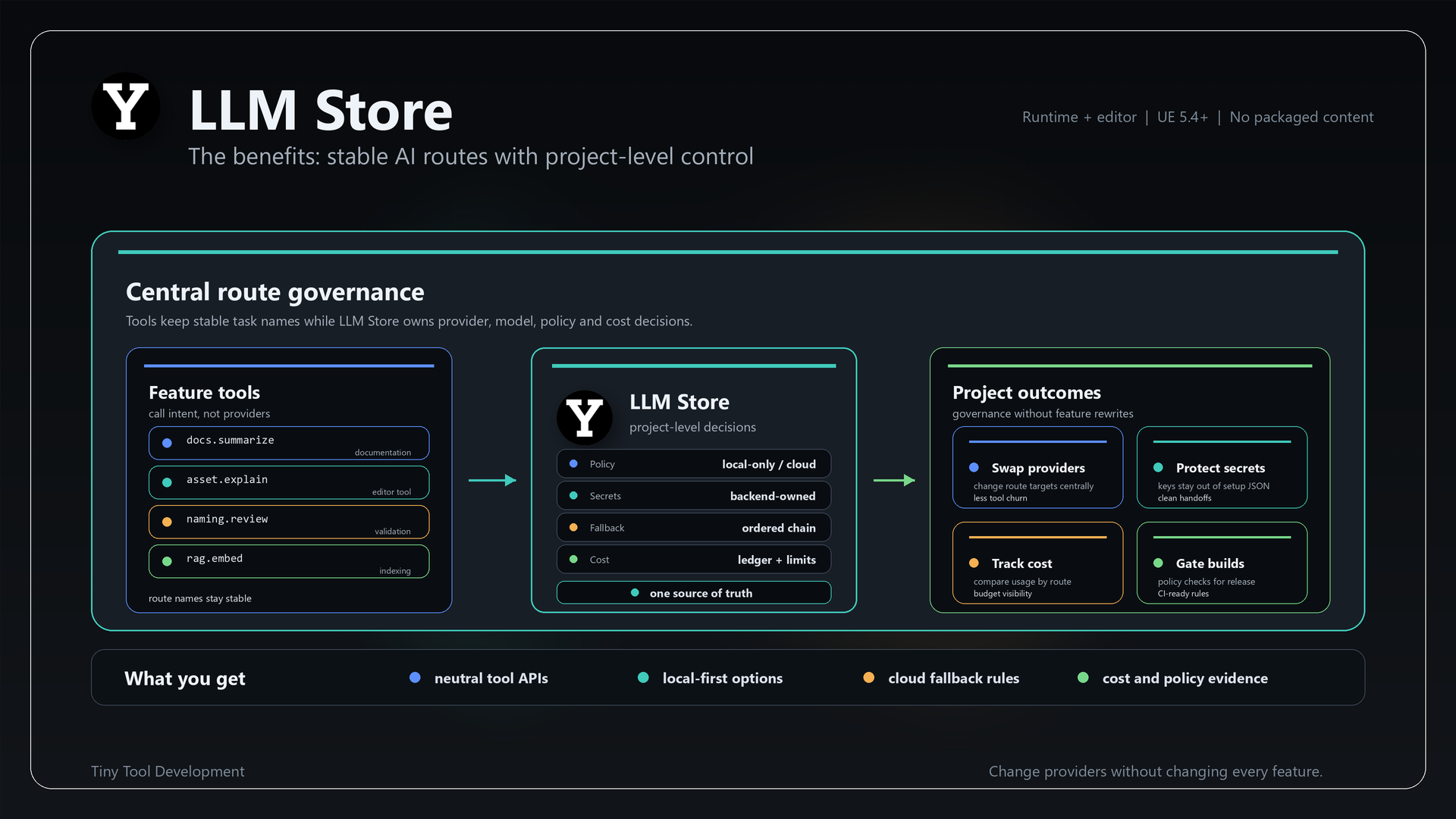Click the ledger + limits cost value

(777, 560)
